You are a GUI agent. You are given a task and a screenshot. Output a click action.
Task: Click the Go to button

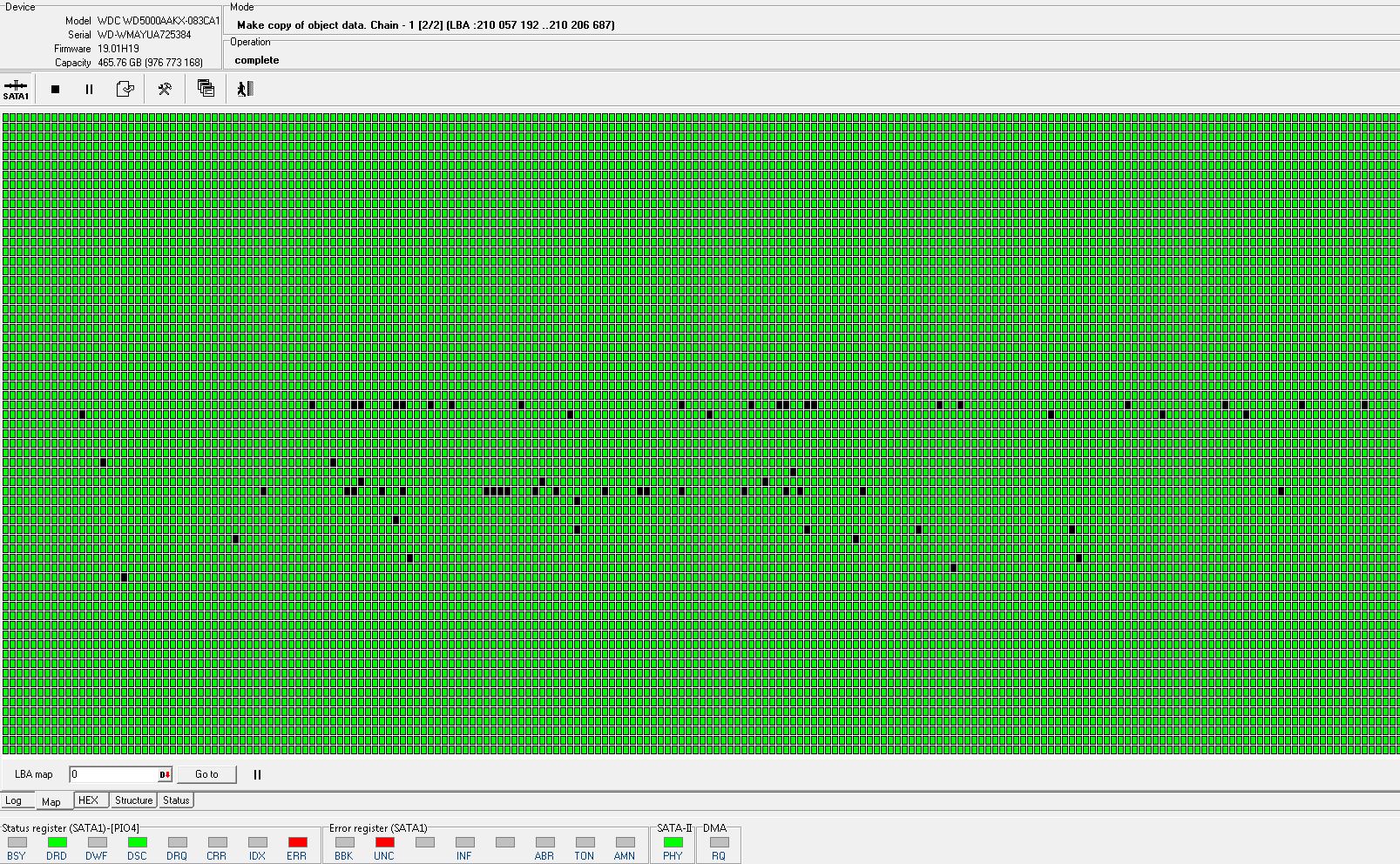click(206, 774)
